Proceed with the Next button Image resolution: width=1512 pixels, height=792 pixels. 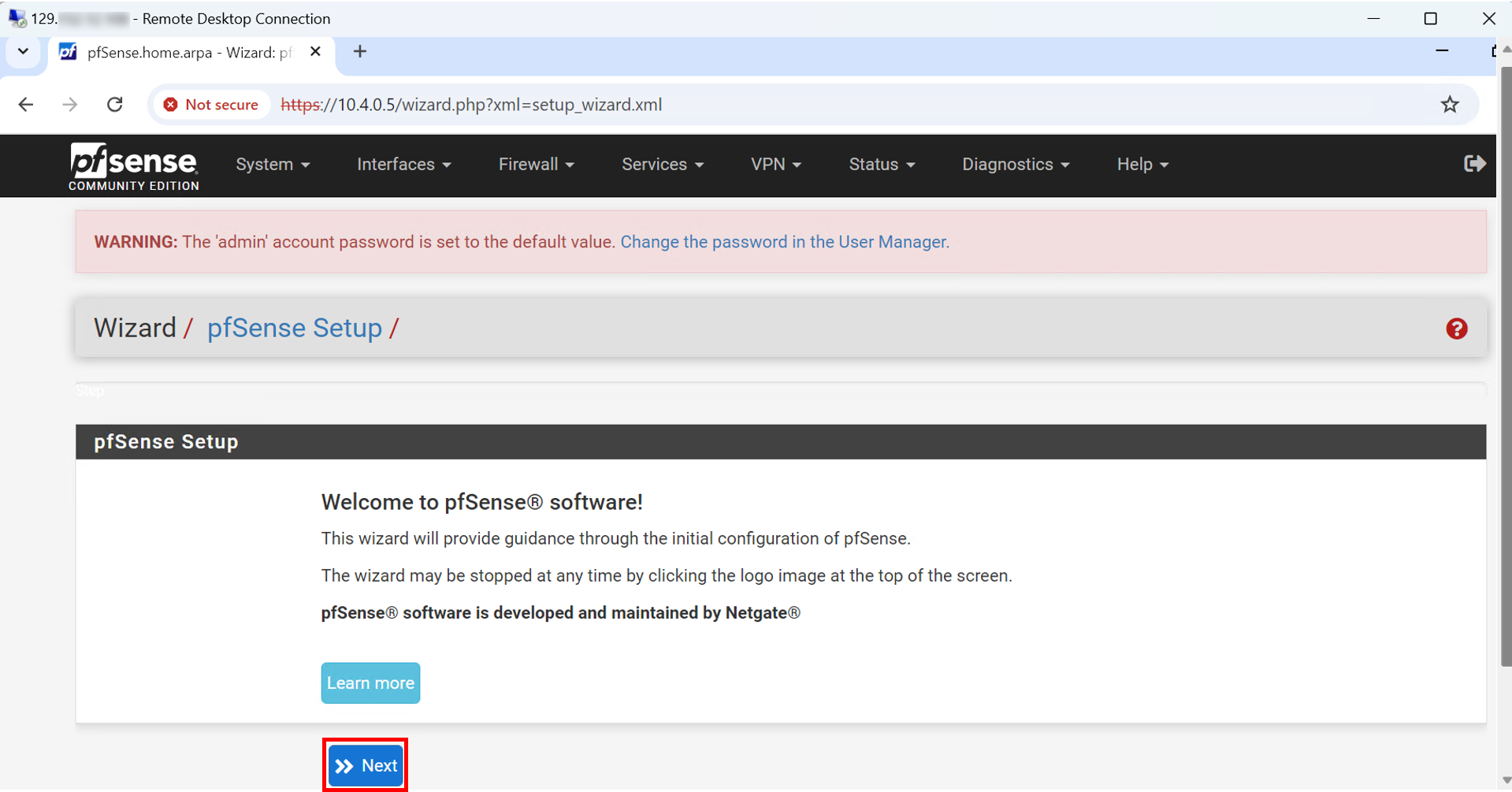[x=366, y=765]
